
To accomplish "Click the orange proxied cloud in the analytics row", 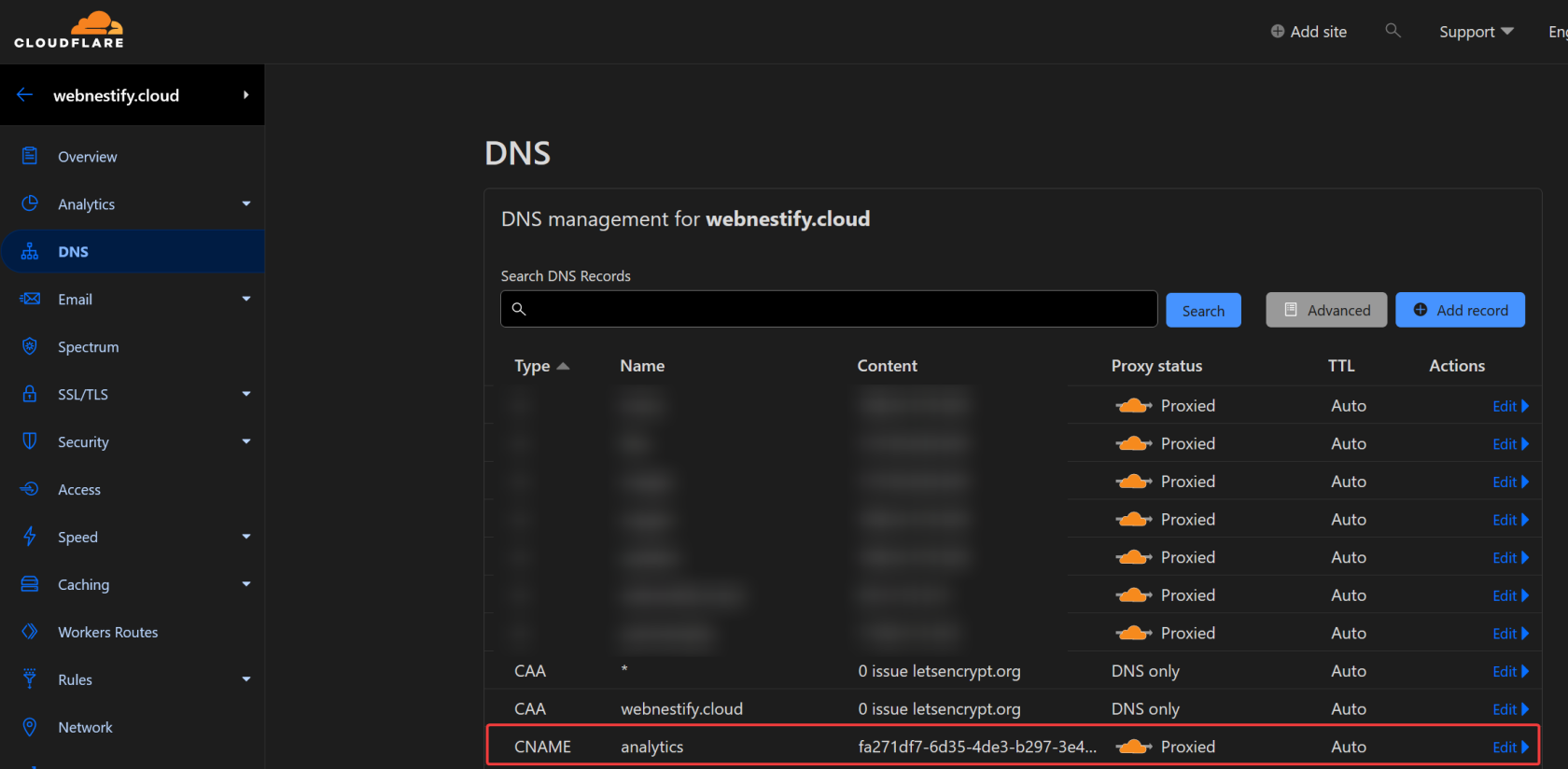I will pos(1134,747).
